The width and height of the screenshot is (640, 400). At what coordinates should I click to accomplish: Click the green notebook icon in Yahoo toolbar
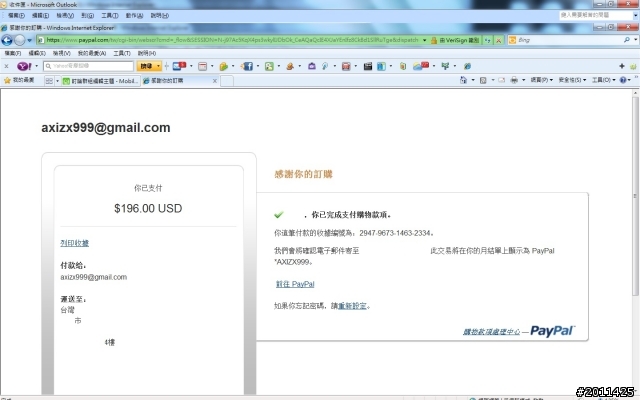point(403,66)
